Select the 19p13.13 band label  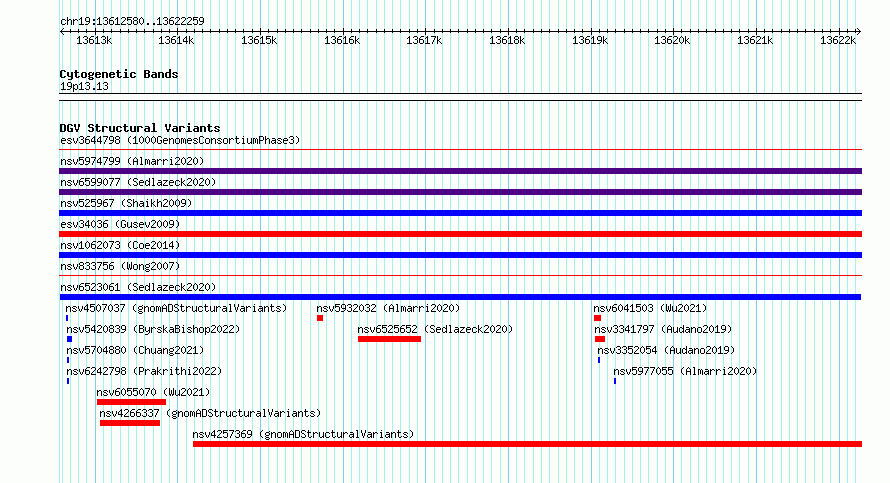84,86
